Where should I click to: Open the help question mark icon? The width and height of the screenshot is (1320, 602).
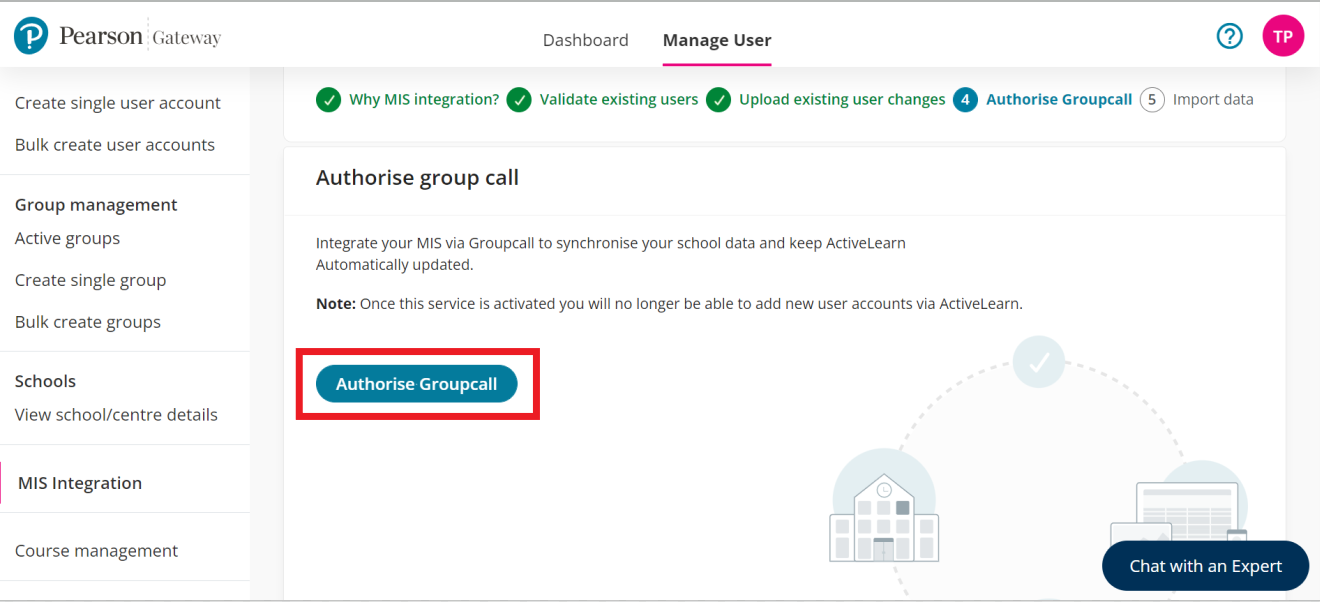click(1229, 37)
